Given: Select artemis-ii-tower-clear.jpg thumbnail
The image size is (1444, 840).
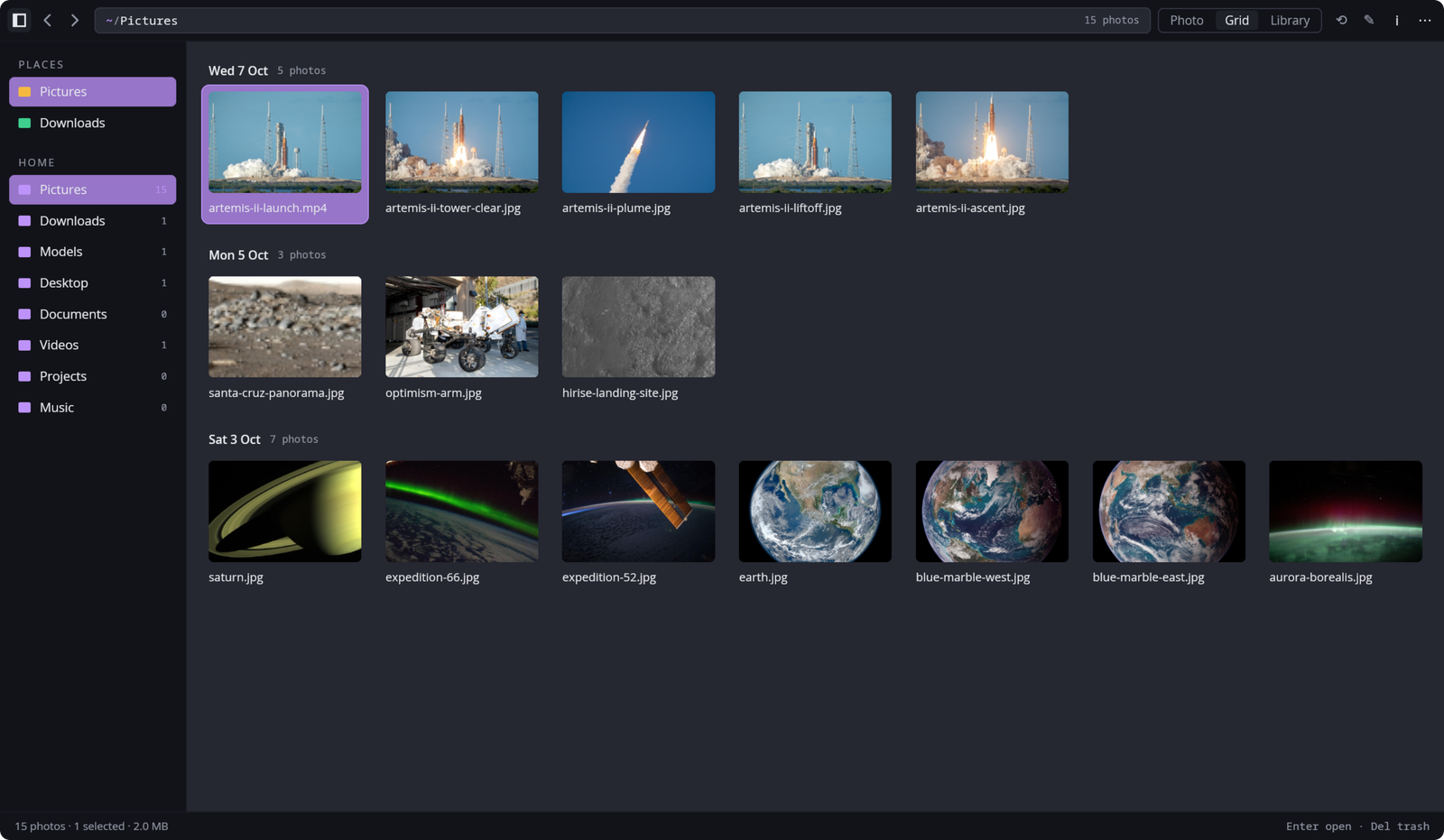Looking at the screenshot, I should tap(462, 142).
